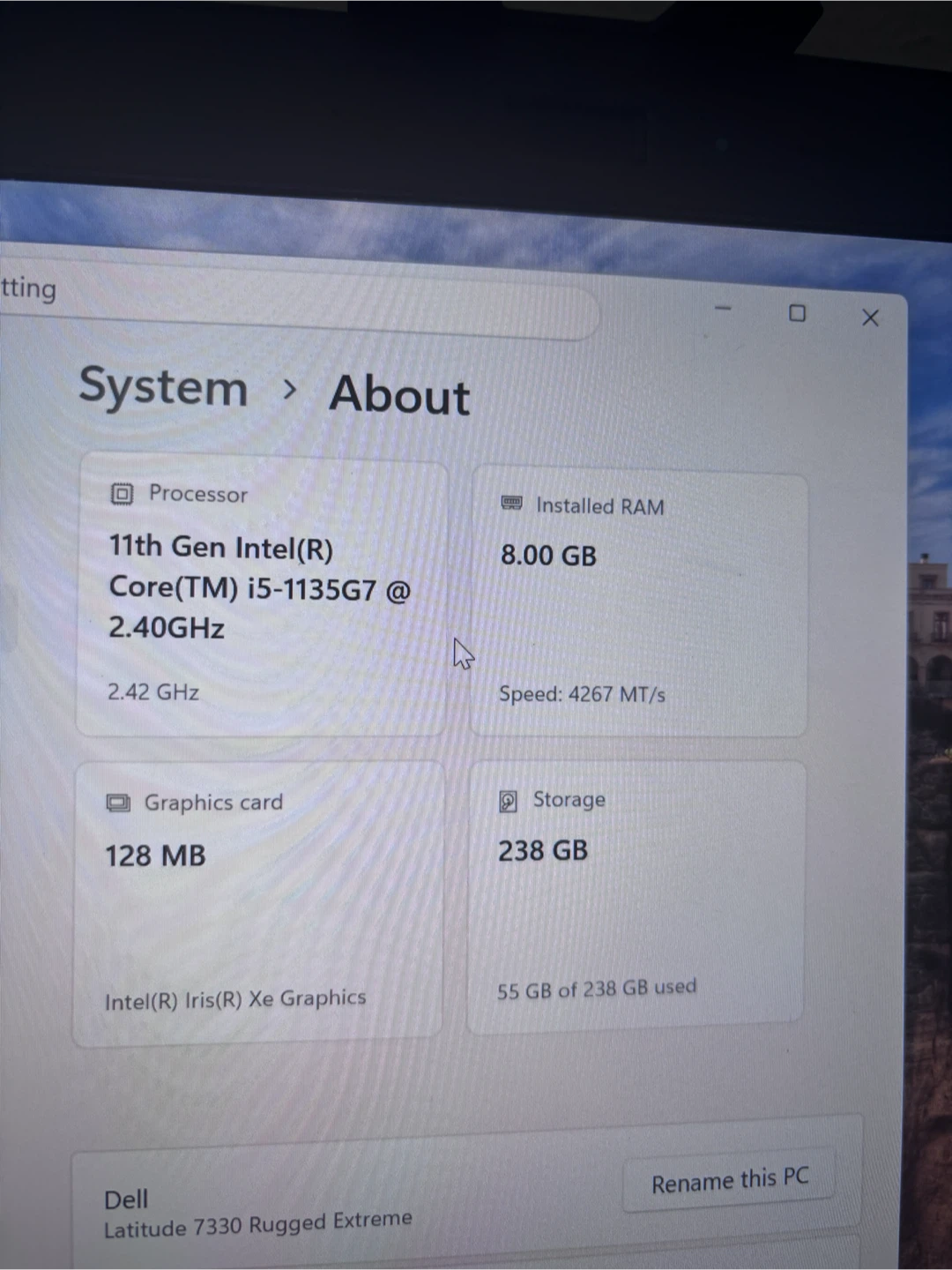Minimize the Settings window
Image resolution: width=952 pixels, height=1270 pixels.
(x=723, y=309)
